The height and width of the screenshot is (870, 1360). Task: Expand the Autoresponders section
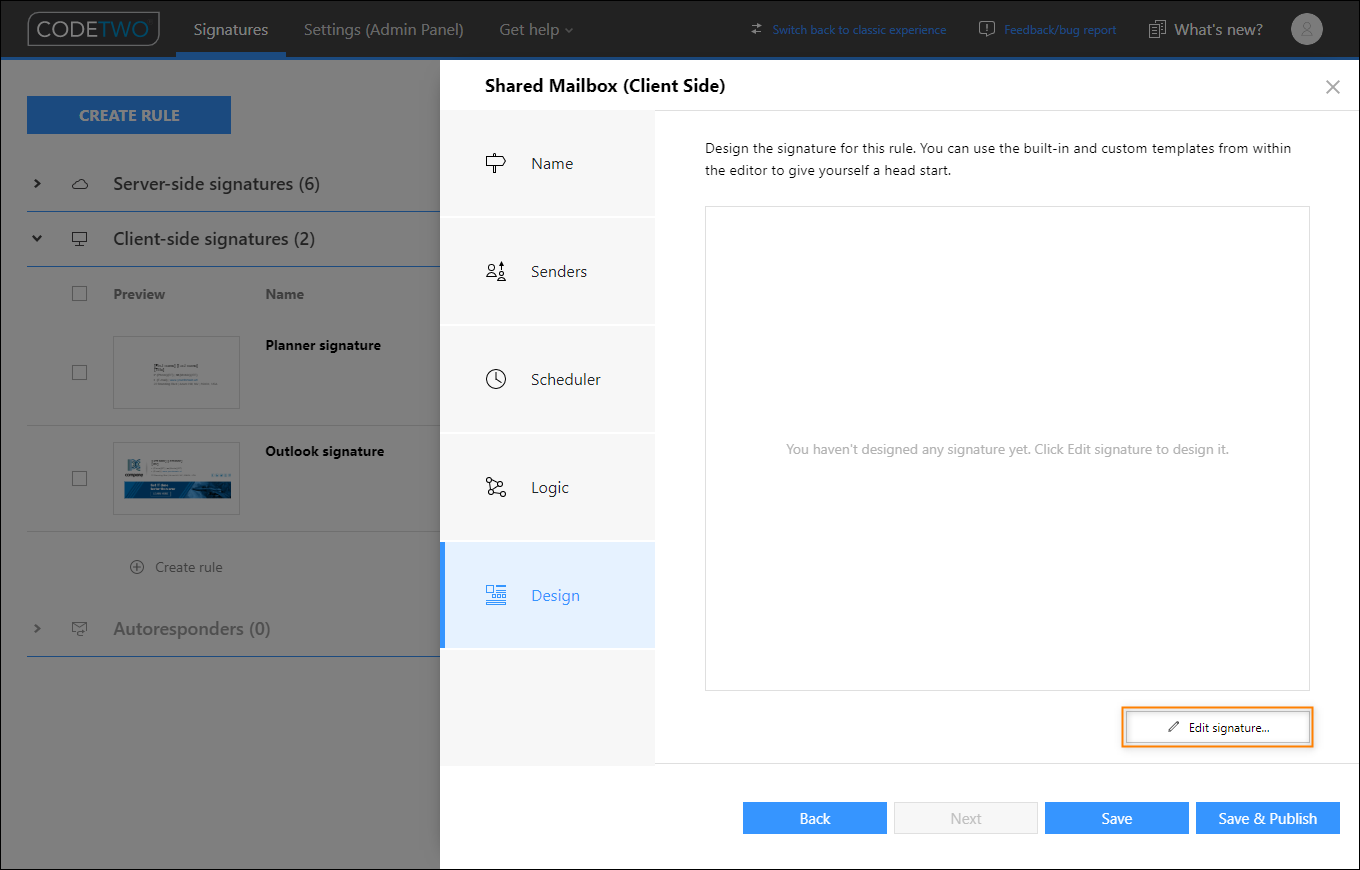point(37,629)
